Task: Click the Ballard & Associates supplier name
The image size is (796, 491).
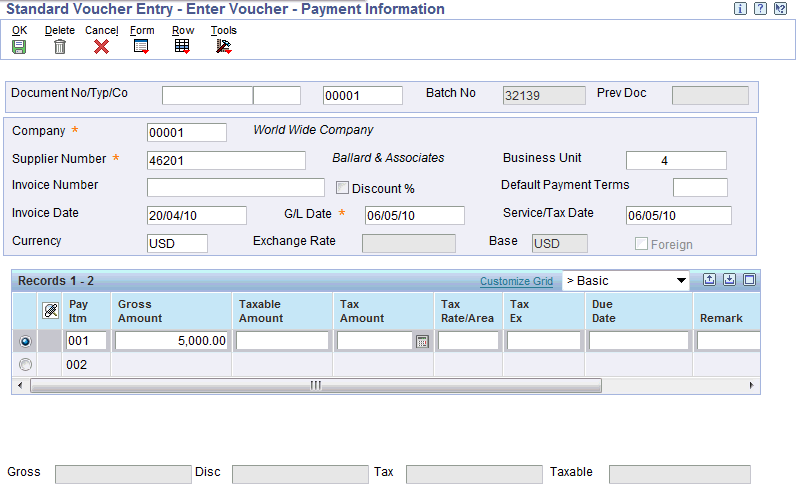Action: coord(388,158)
